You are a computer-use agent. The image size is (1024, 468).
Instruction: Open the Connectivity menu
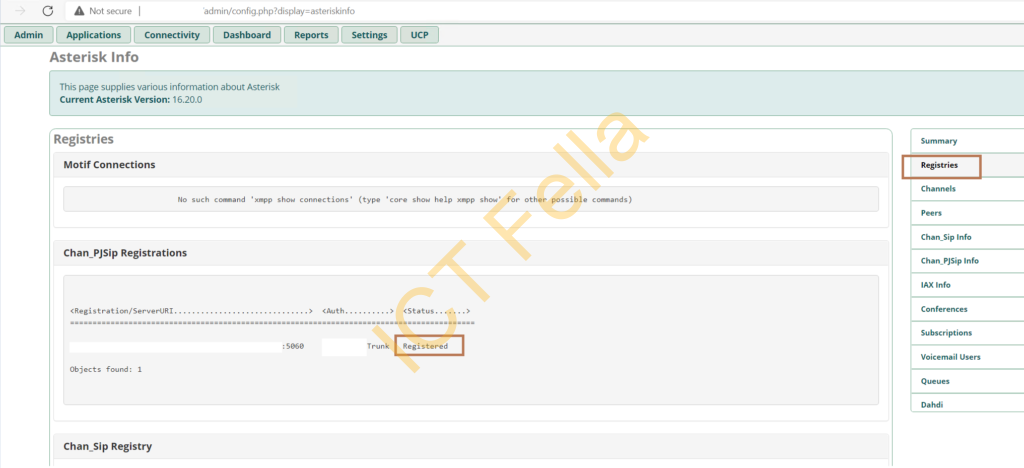tap(172, 35)
